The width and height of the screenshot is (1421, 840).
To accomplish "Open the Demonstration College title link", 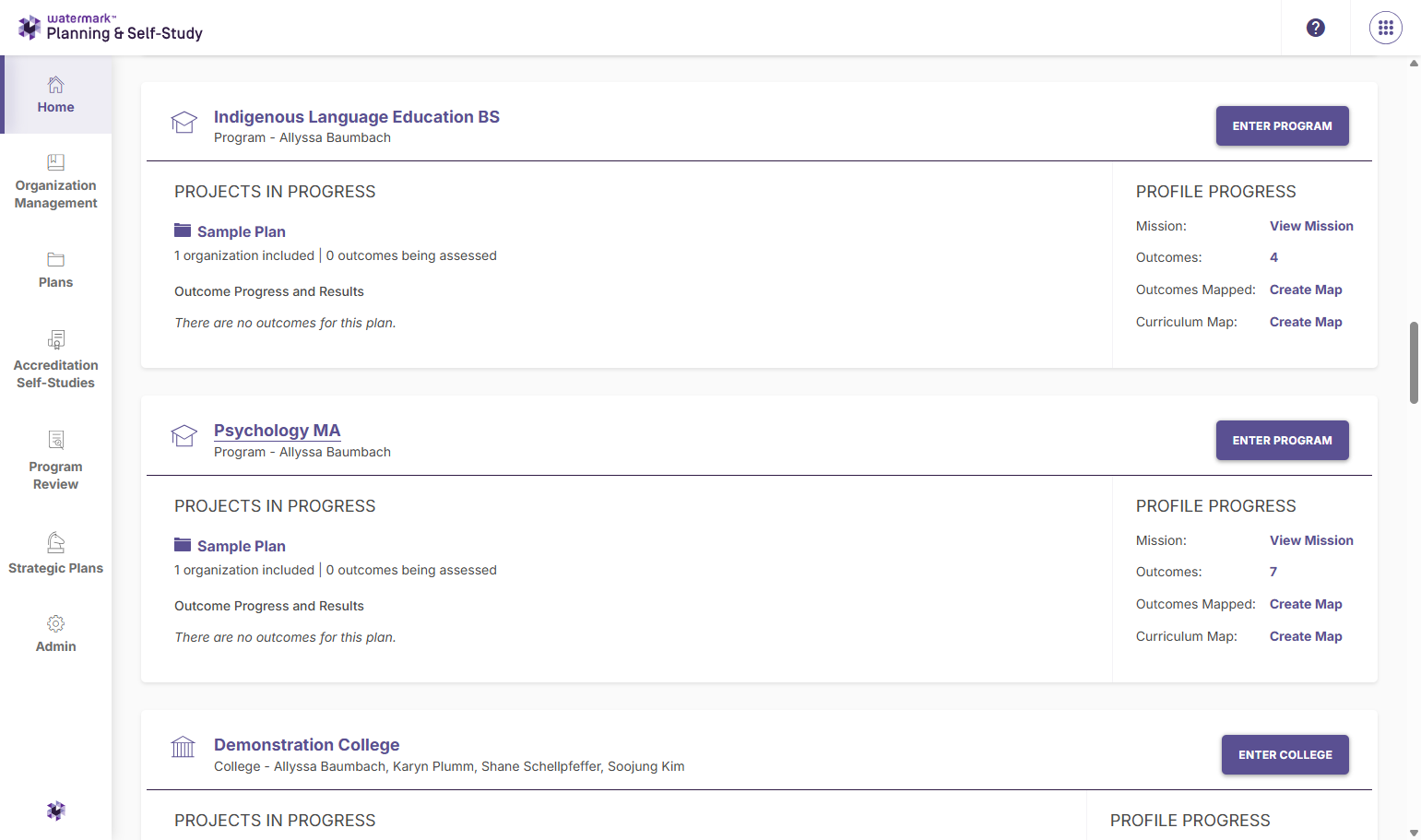I will pos(307,745).
